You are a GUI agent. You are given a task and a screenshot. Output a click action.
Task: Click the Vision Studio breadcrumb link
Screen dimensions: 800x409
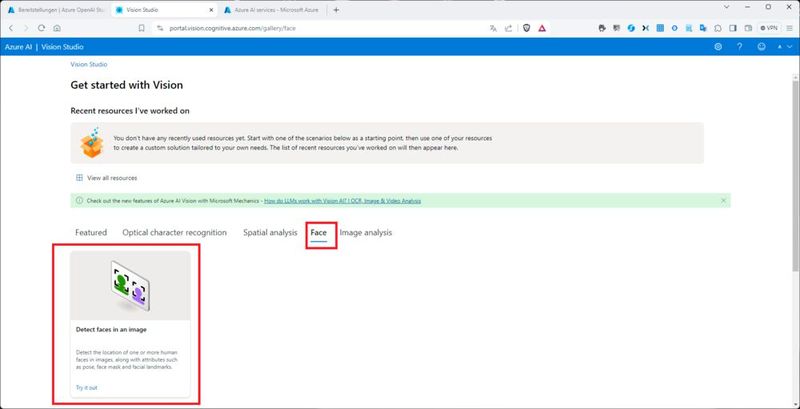[x=89, y=65]
